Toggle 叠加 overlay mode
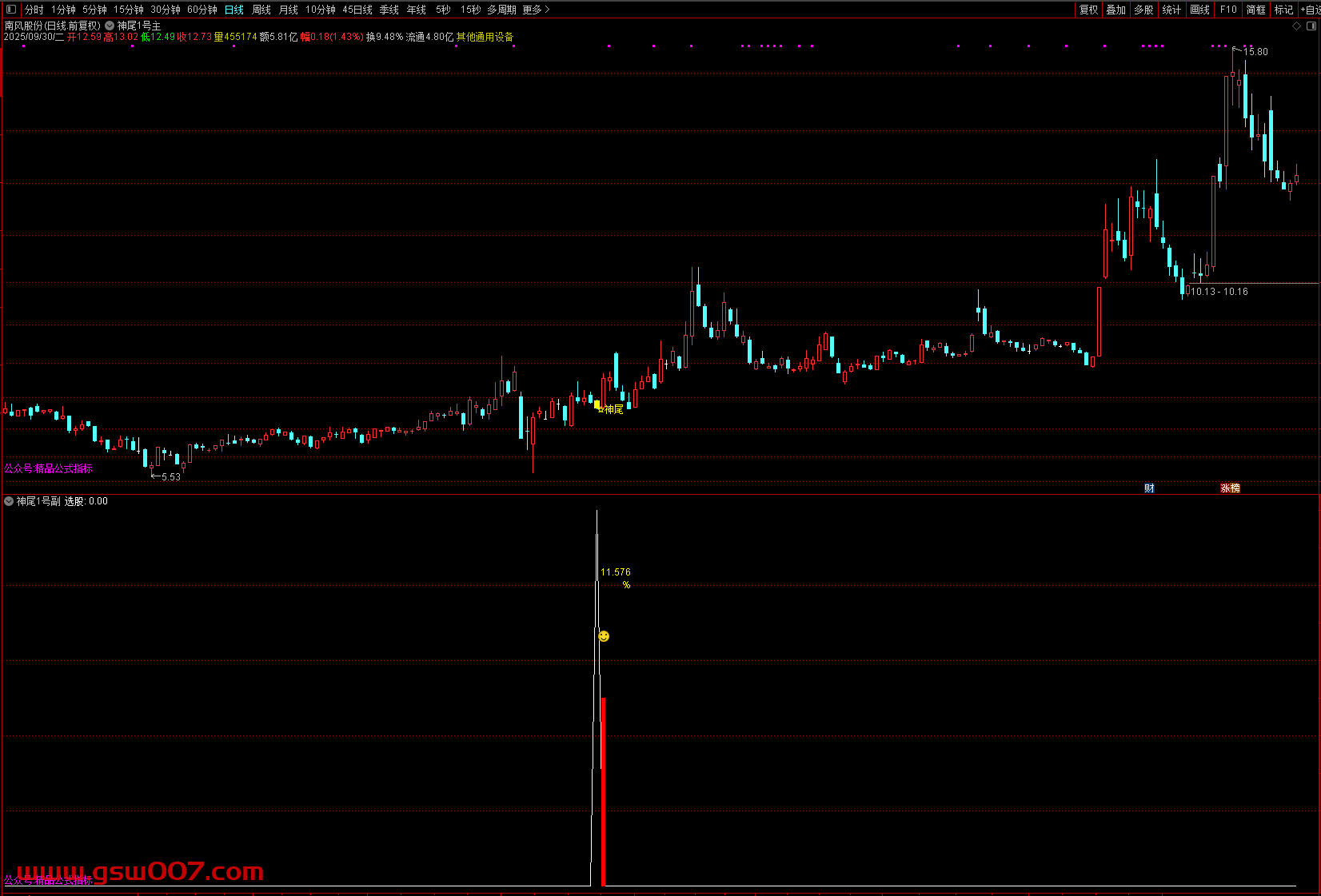Image resolution: width=1321 pixels, height=896 pixels. coord(1116,10)
